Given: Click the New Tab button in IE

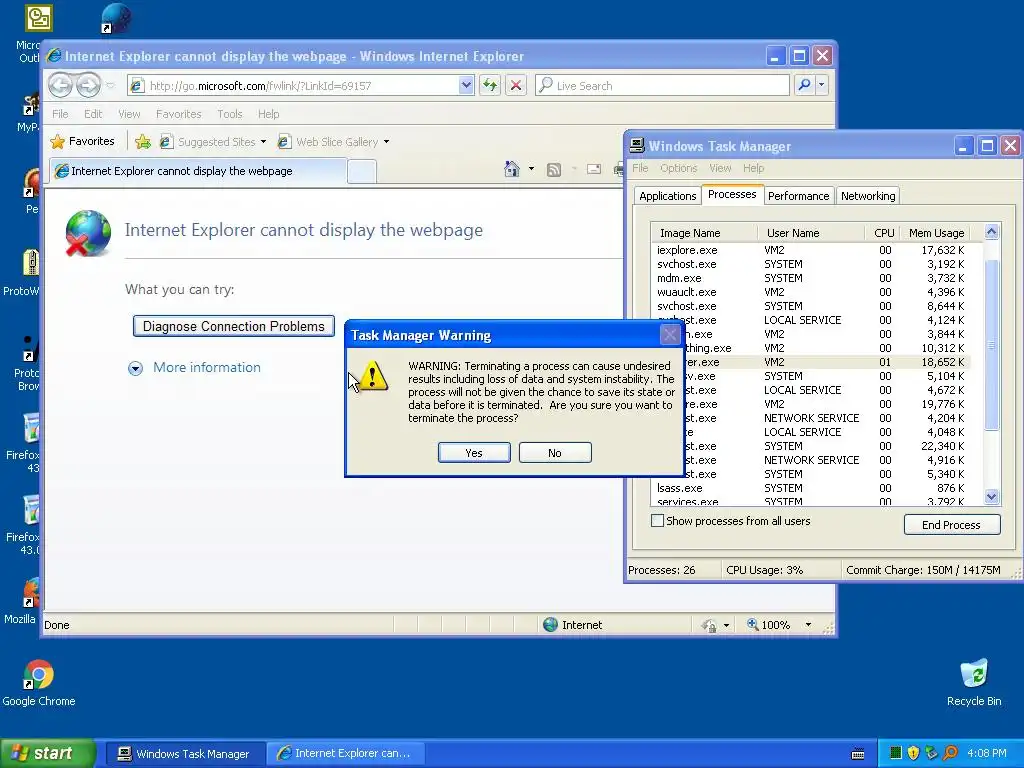Looking at the screenshot, I should (362, 172).
